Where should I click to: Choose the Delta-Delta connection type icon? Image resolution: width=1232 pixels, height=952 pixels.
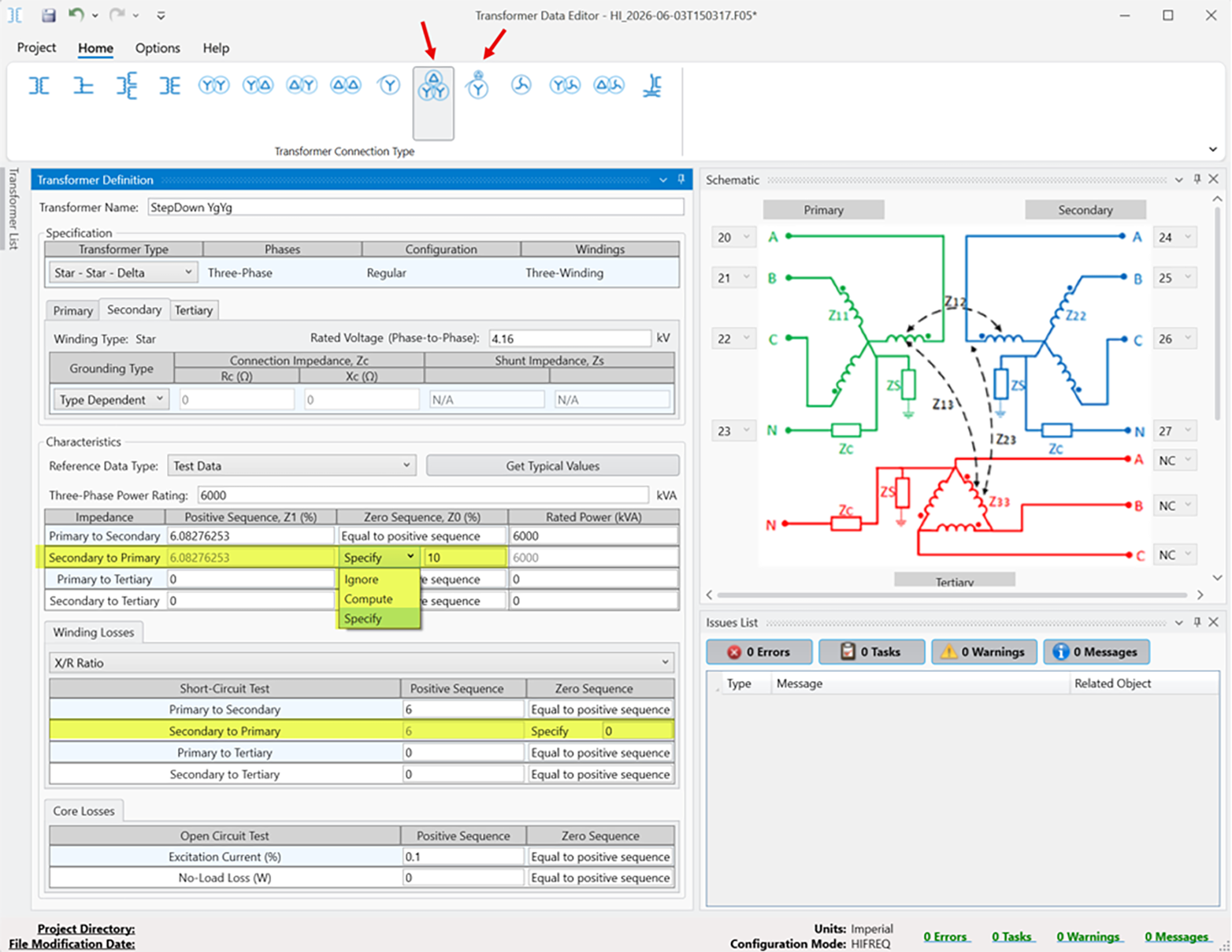[346, 85]
